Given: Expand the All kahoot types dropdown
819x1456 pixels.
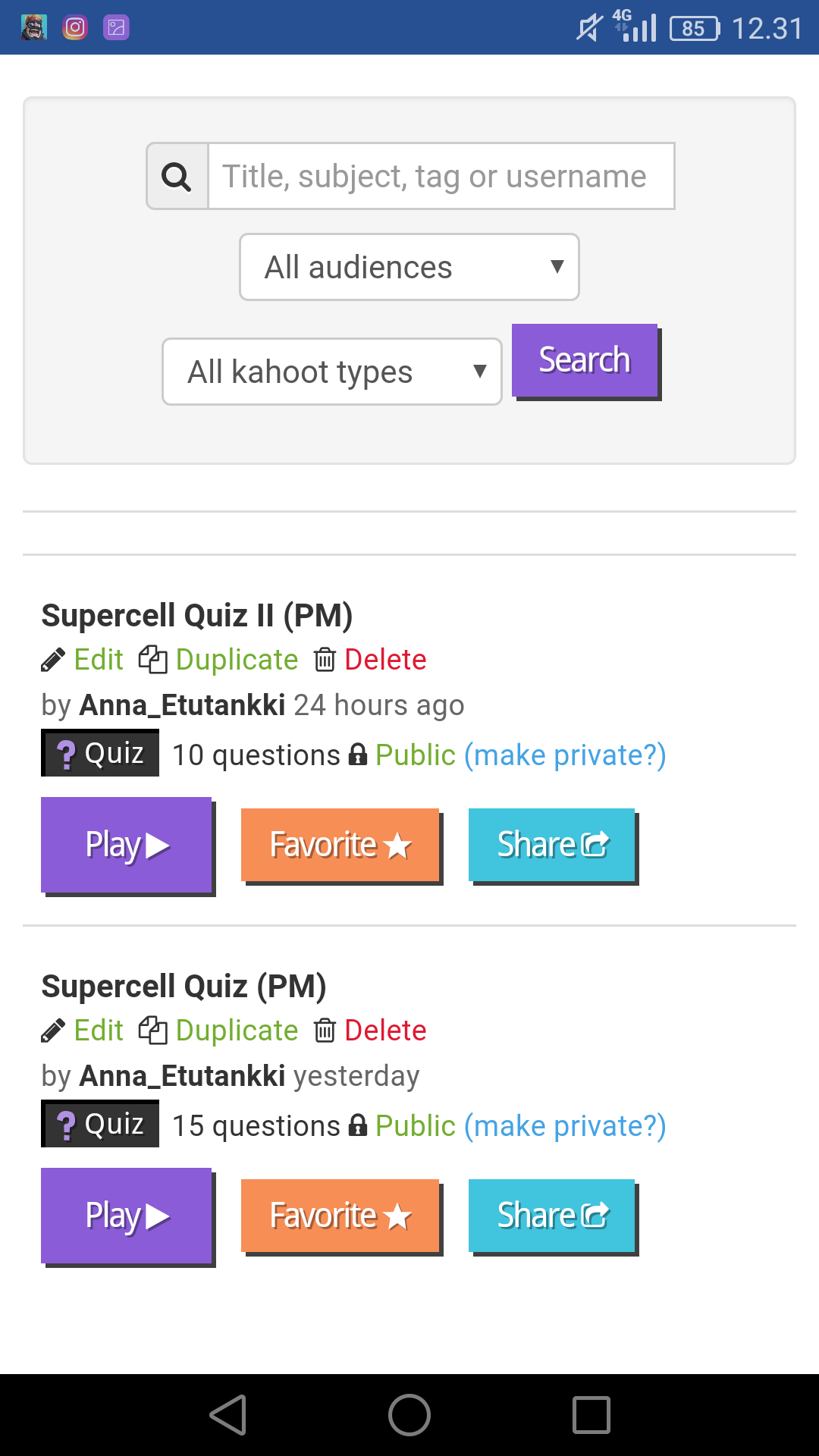Looking at the screenshot, I should coord(332,372).
